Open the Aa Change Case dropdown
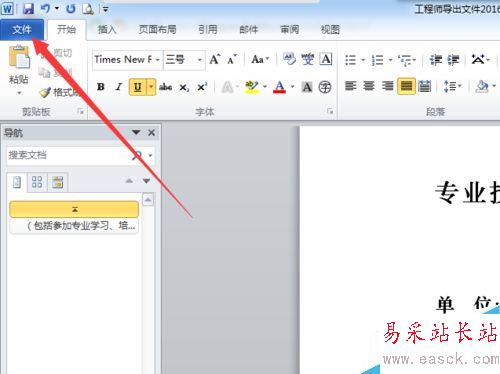 pos(260,59)
